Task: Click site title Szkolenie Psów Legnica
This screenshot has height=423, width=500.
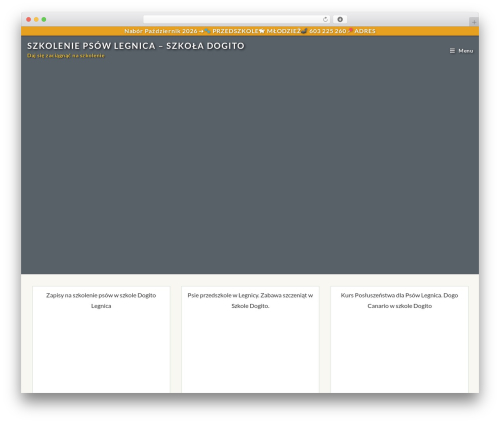Action: pyautogui.click(x=136, y=46)
